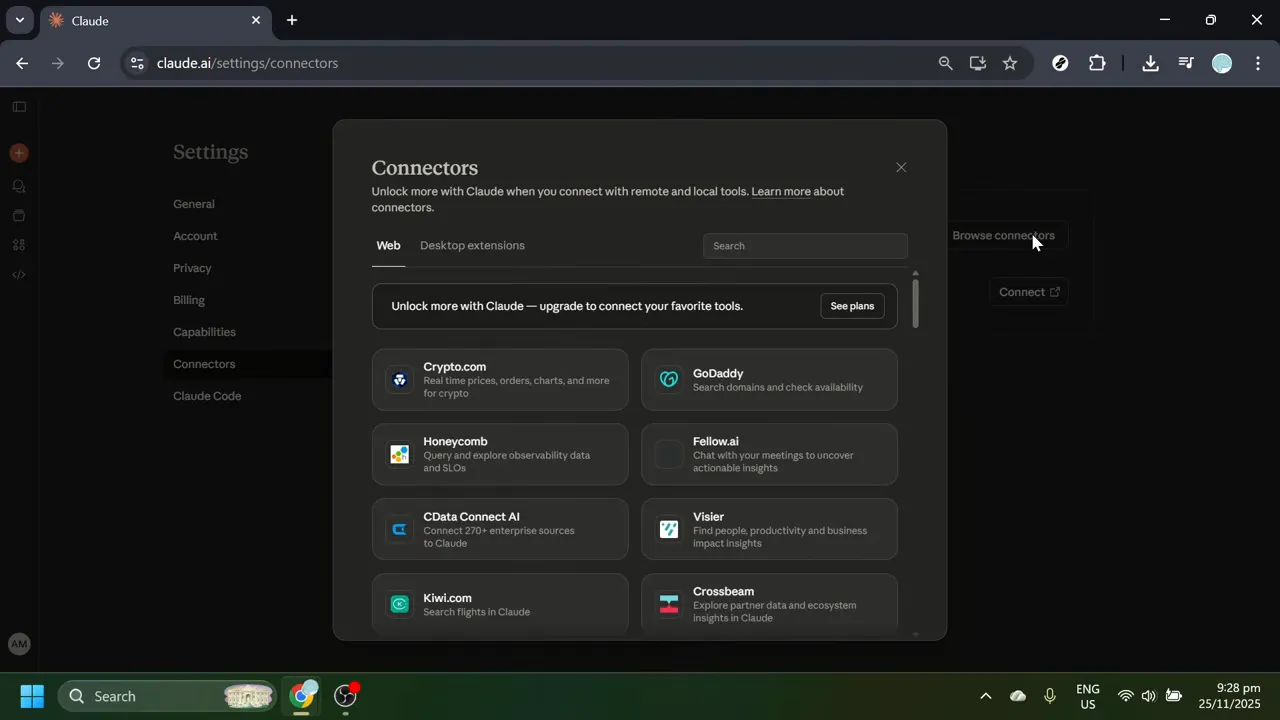
Task: View site information icon in address bar
Action: tap(138, 63)
